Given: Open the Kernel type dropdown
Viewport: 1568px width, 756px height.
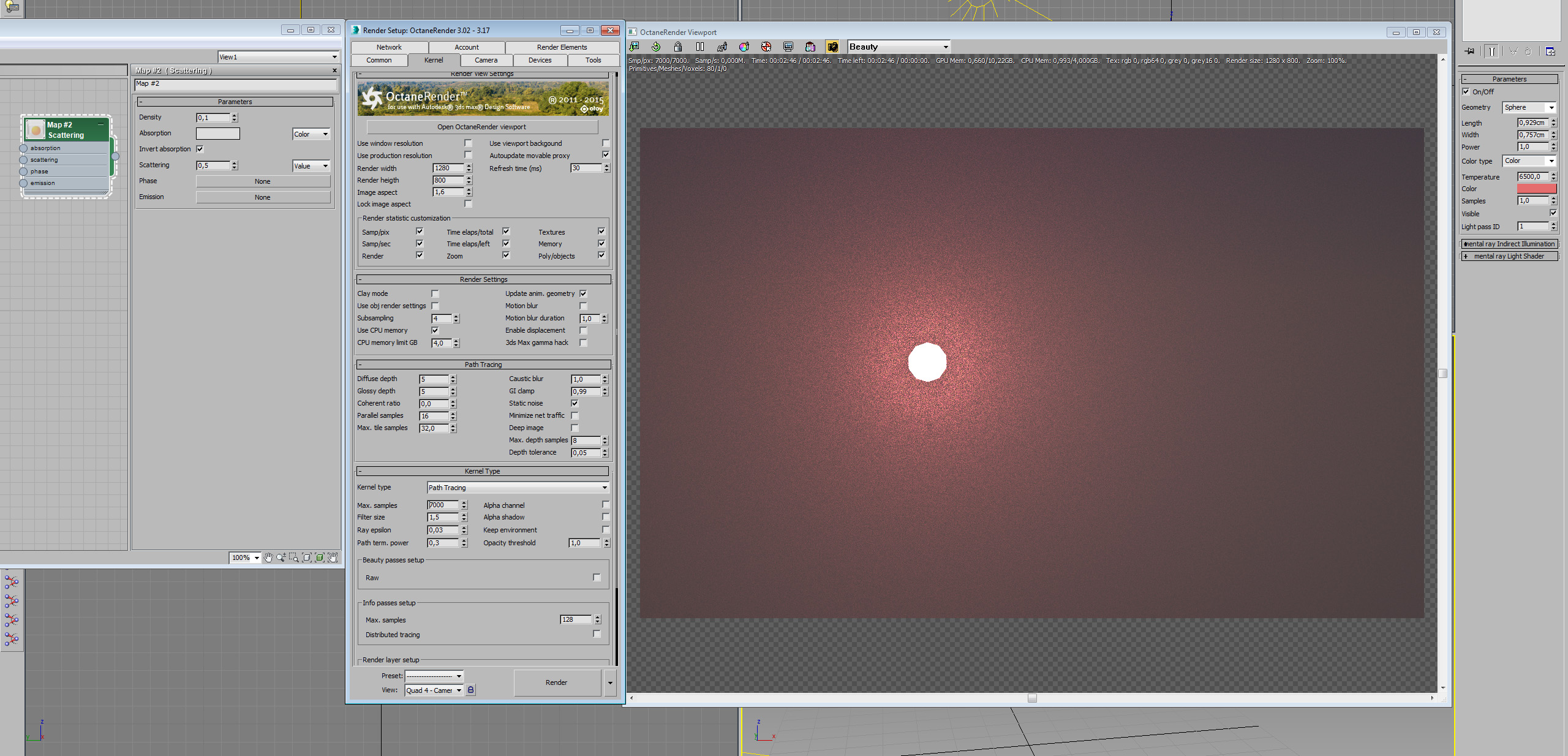Looking at the screenshot, I should [x=518, y=488].
